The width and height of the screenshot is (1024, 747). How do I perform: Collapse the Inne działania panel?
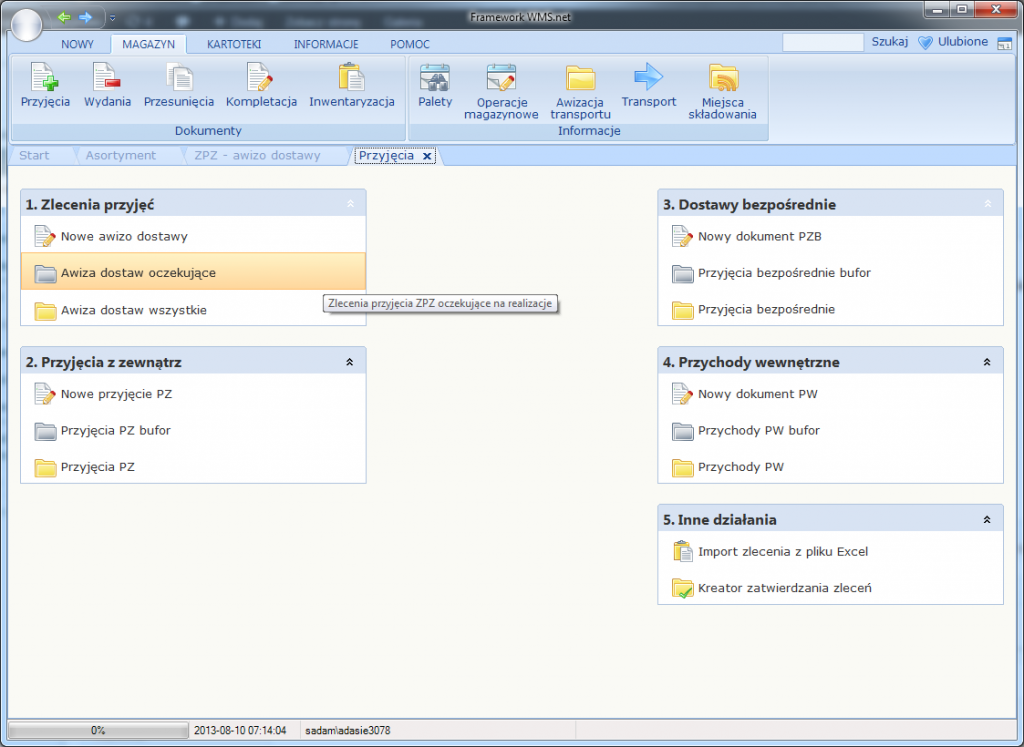coord(986,520)
